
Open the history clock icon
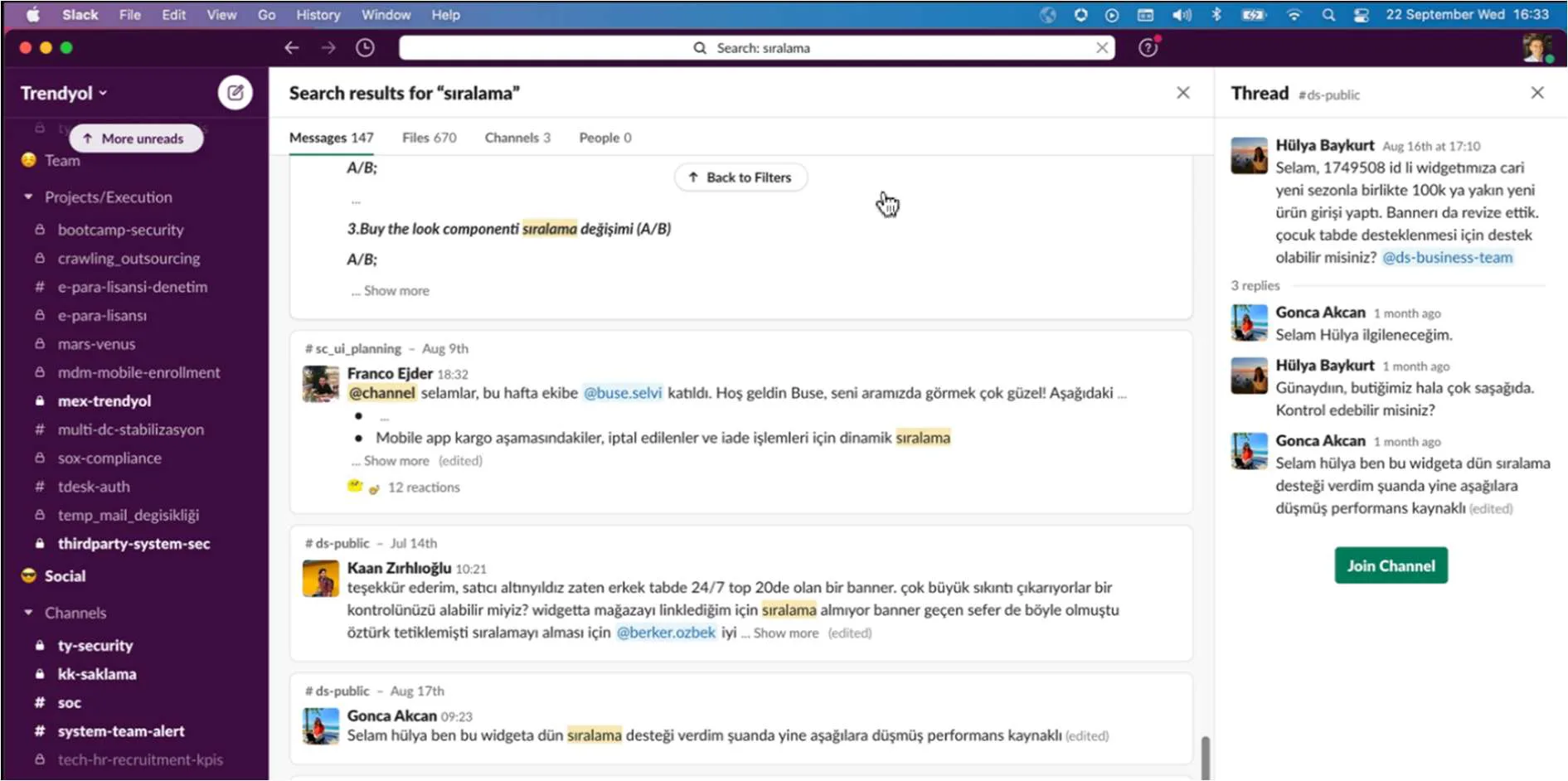pos(365,48)
